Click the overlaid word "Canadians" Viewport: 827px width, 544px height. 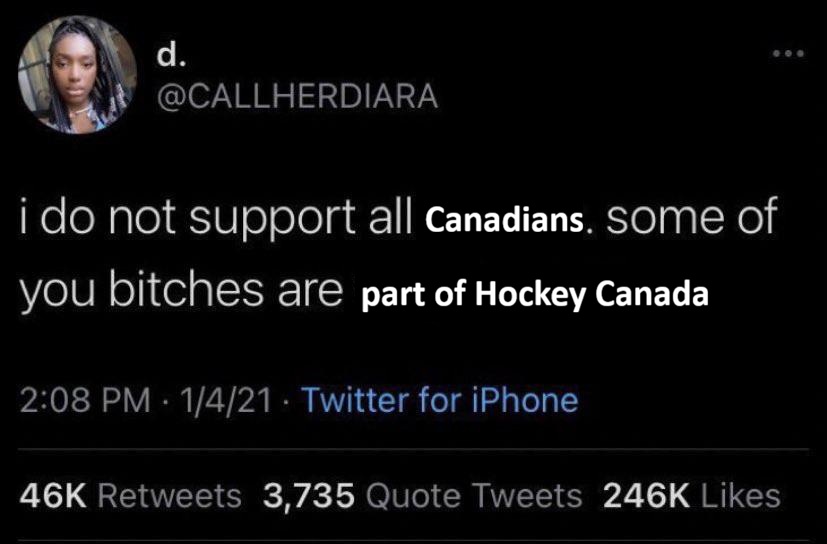pos(504,219)
